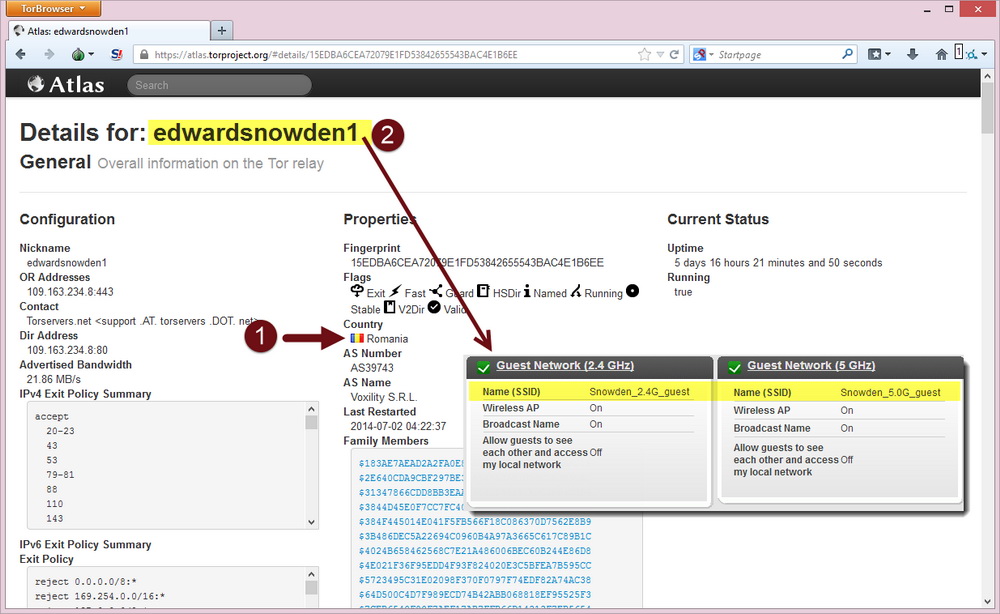Bookmark this page with the star icon
This screenshot has height=614, width=1000.
(x=644, y=54)
